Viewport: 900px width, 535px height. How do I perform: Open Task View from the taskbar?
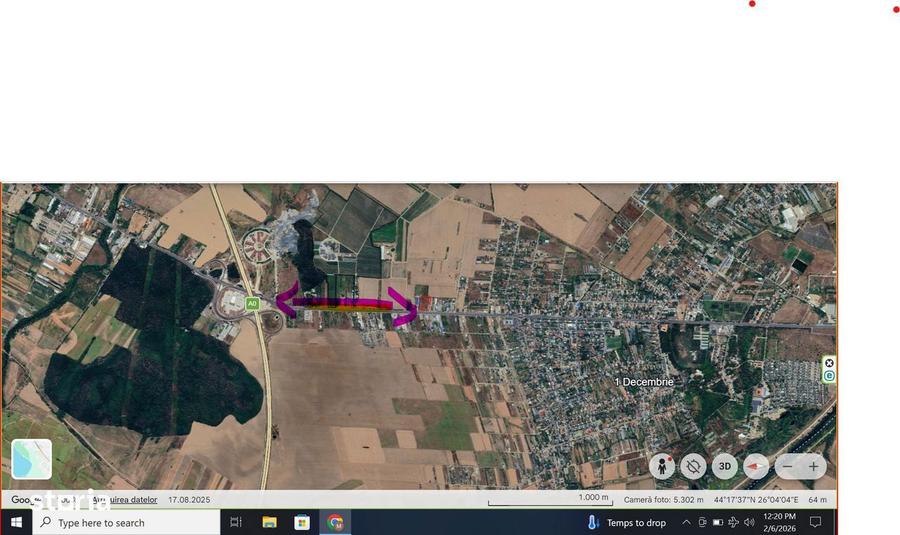235,522
